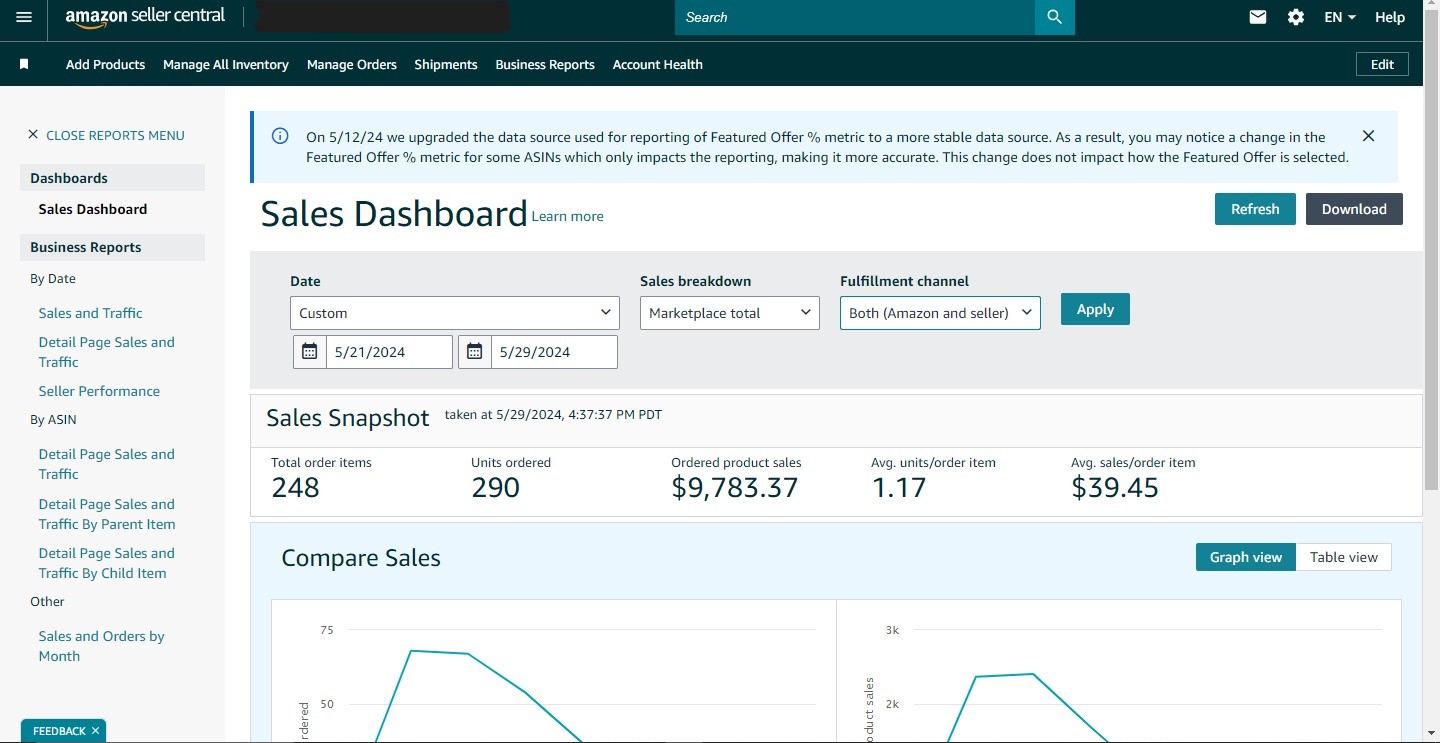Open Account Health

[x=658, y=64]
